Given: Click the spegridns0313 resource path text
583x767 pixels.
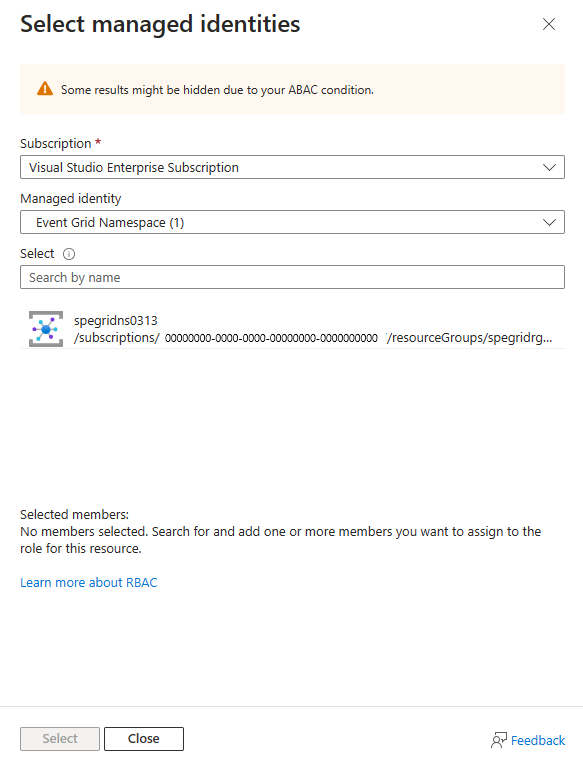Looking at the screenshot, I should point(313,338).
